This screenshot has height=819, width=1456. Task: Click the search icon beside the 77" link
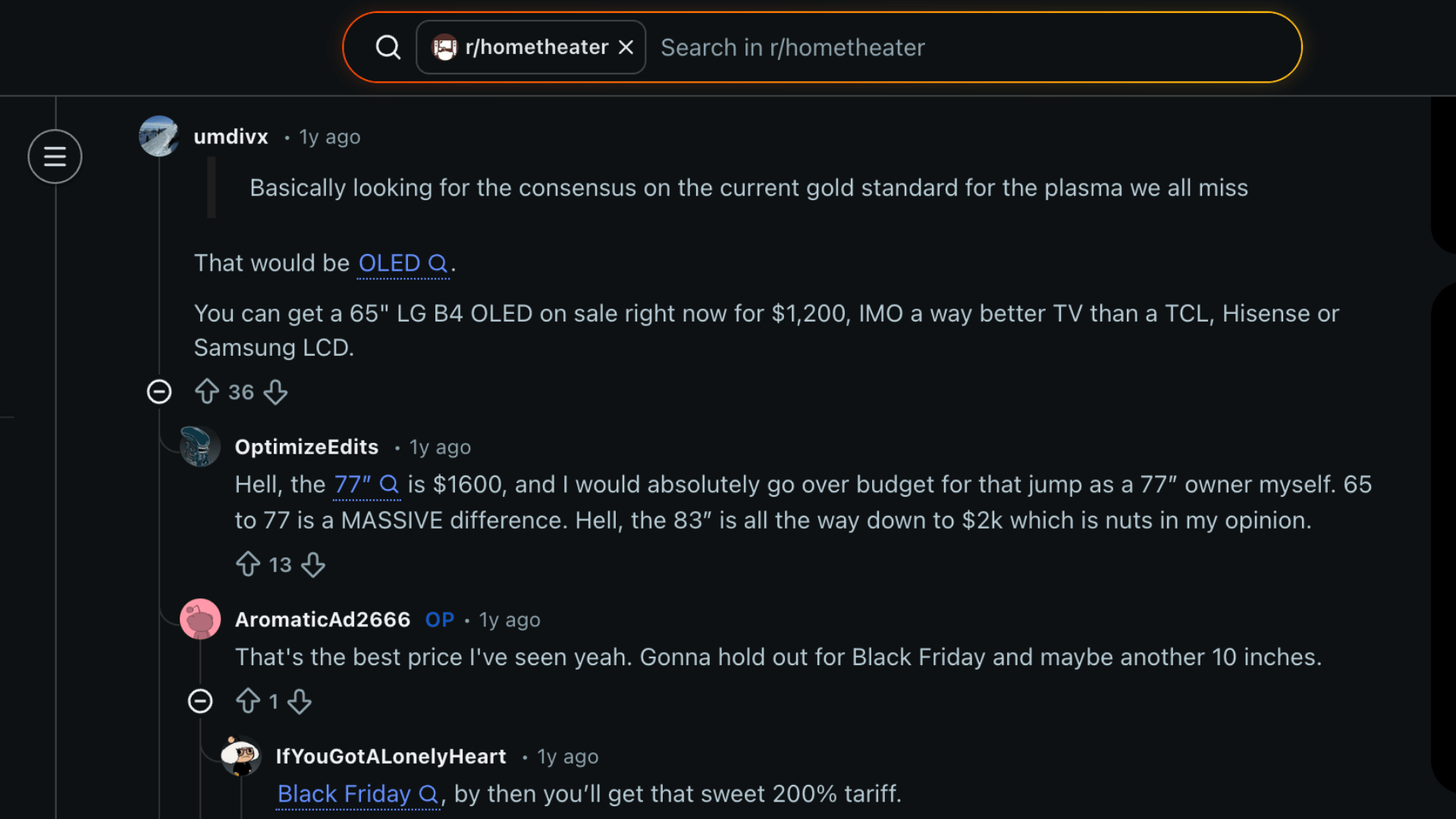(x=390, y=485)
